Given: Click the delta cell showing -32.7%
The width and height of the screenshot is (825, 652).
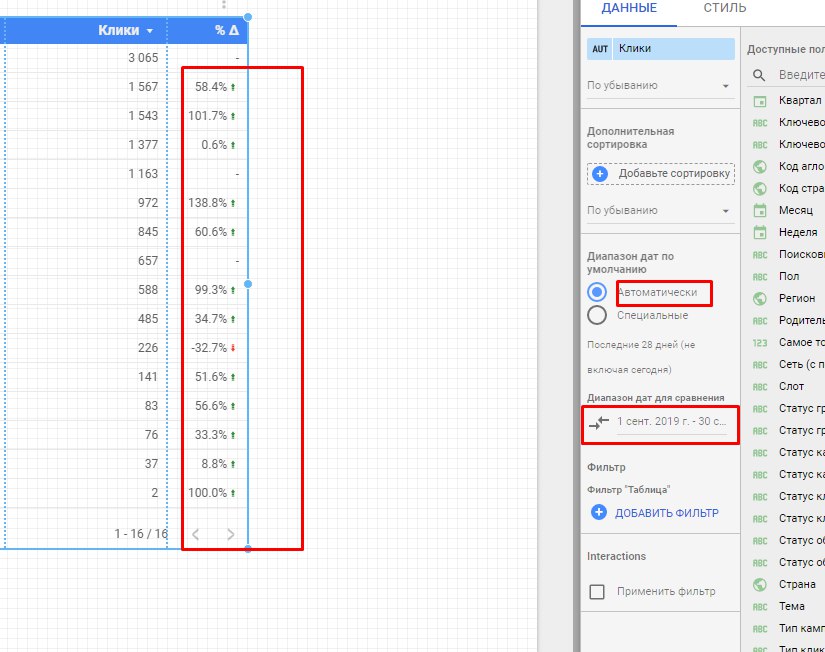Looking at the screenshot, I should point(208,348).
